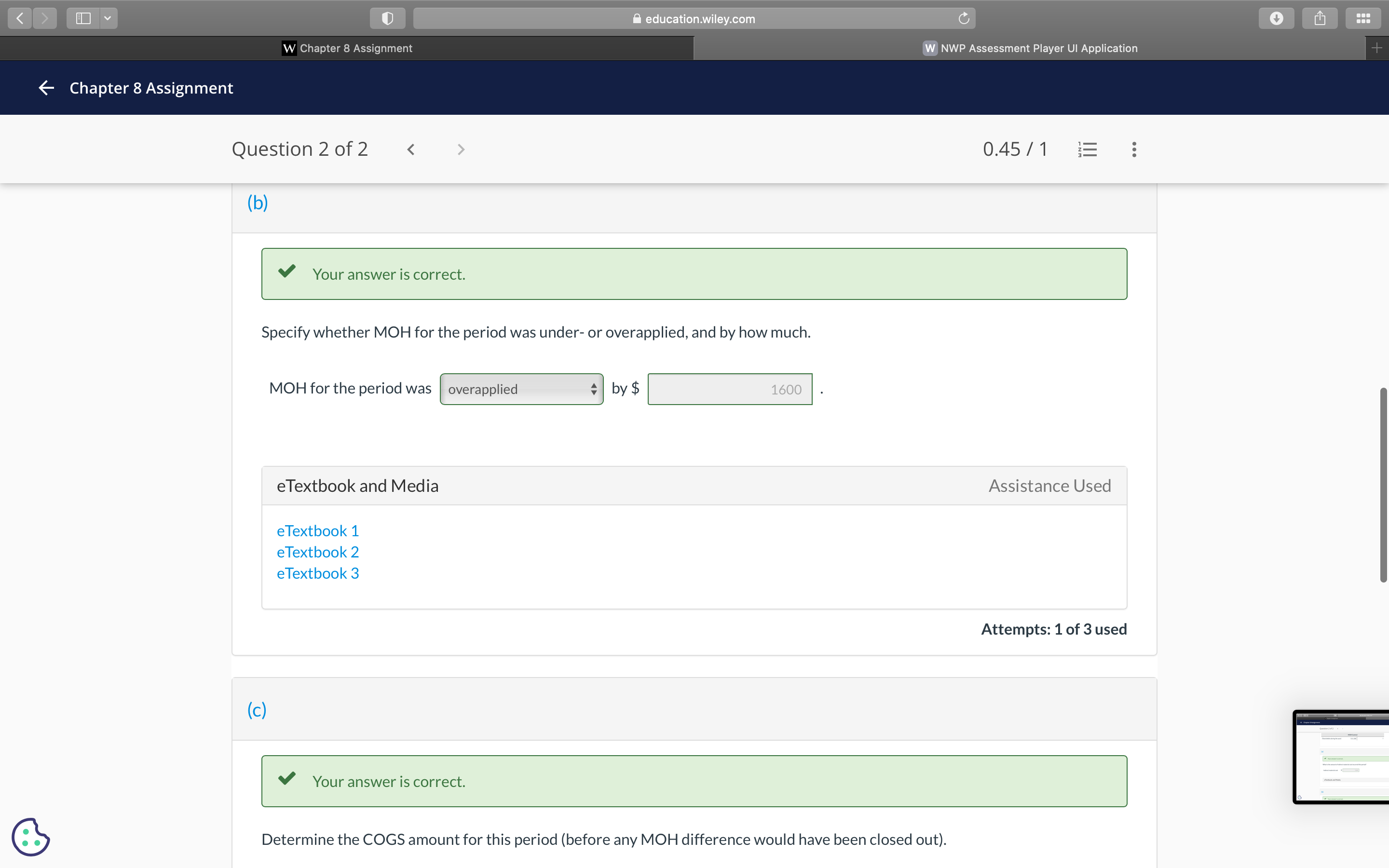Click the MOH amount input field
The width and height of the screenshot is (1389, 868).
[x=730, y=389]
